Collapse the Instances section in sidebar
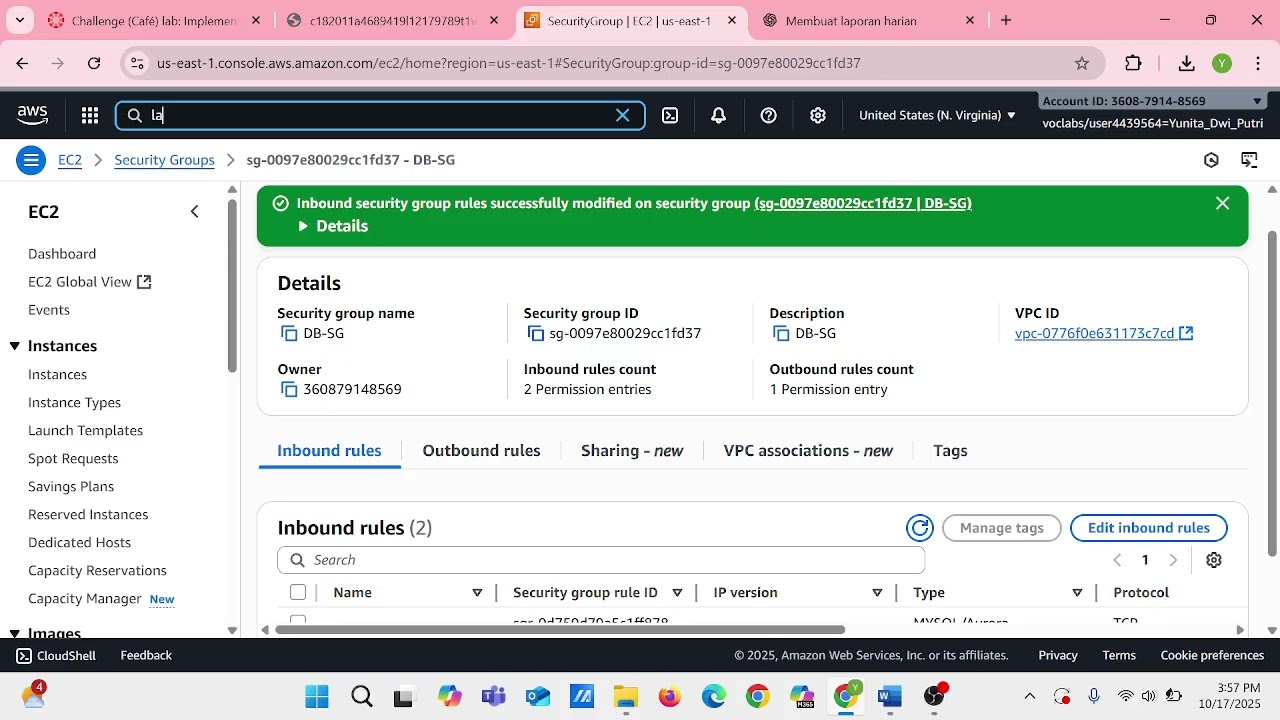 15,346
